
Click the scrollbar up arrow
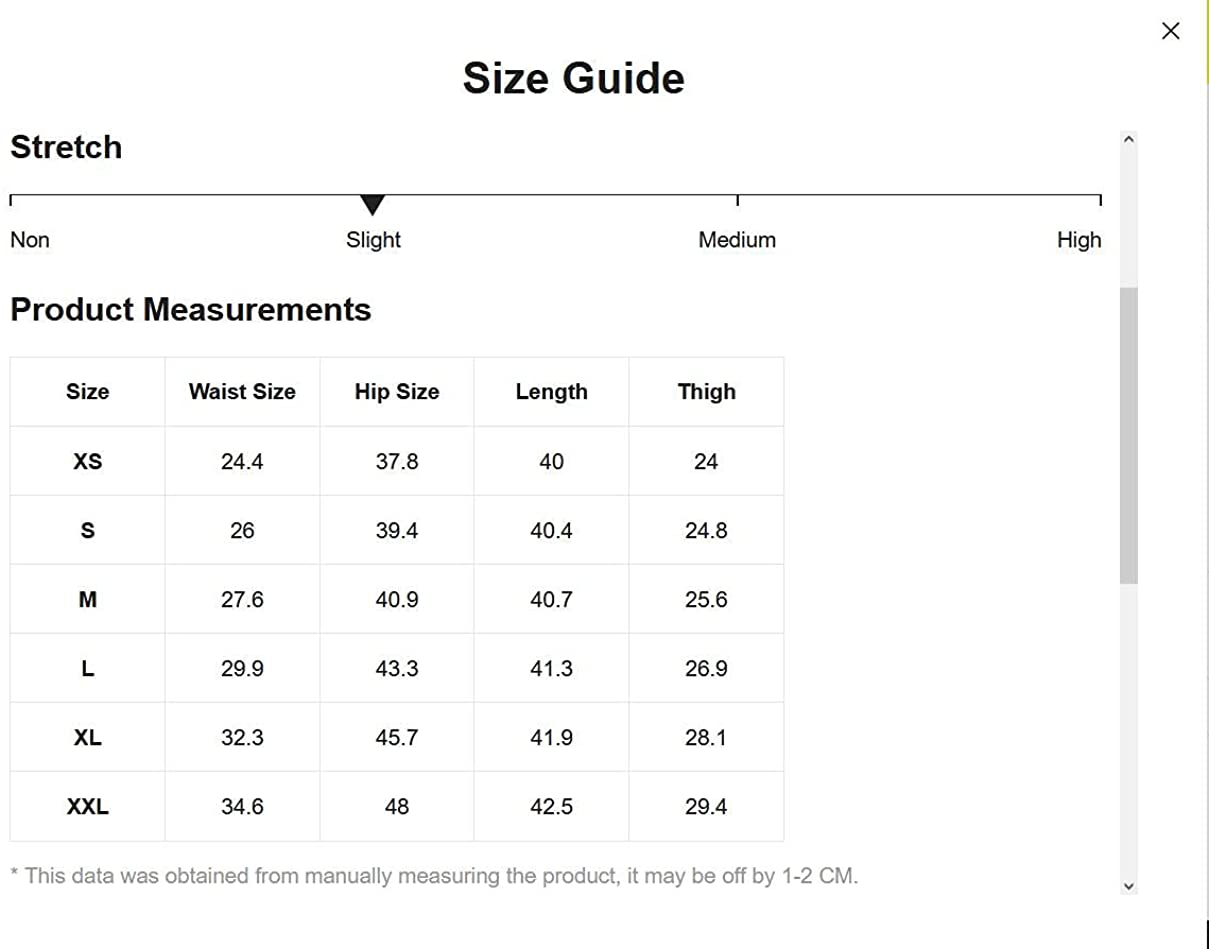point(1129,140)
